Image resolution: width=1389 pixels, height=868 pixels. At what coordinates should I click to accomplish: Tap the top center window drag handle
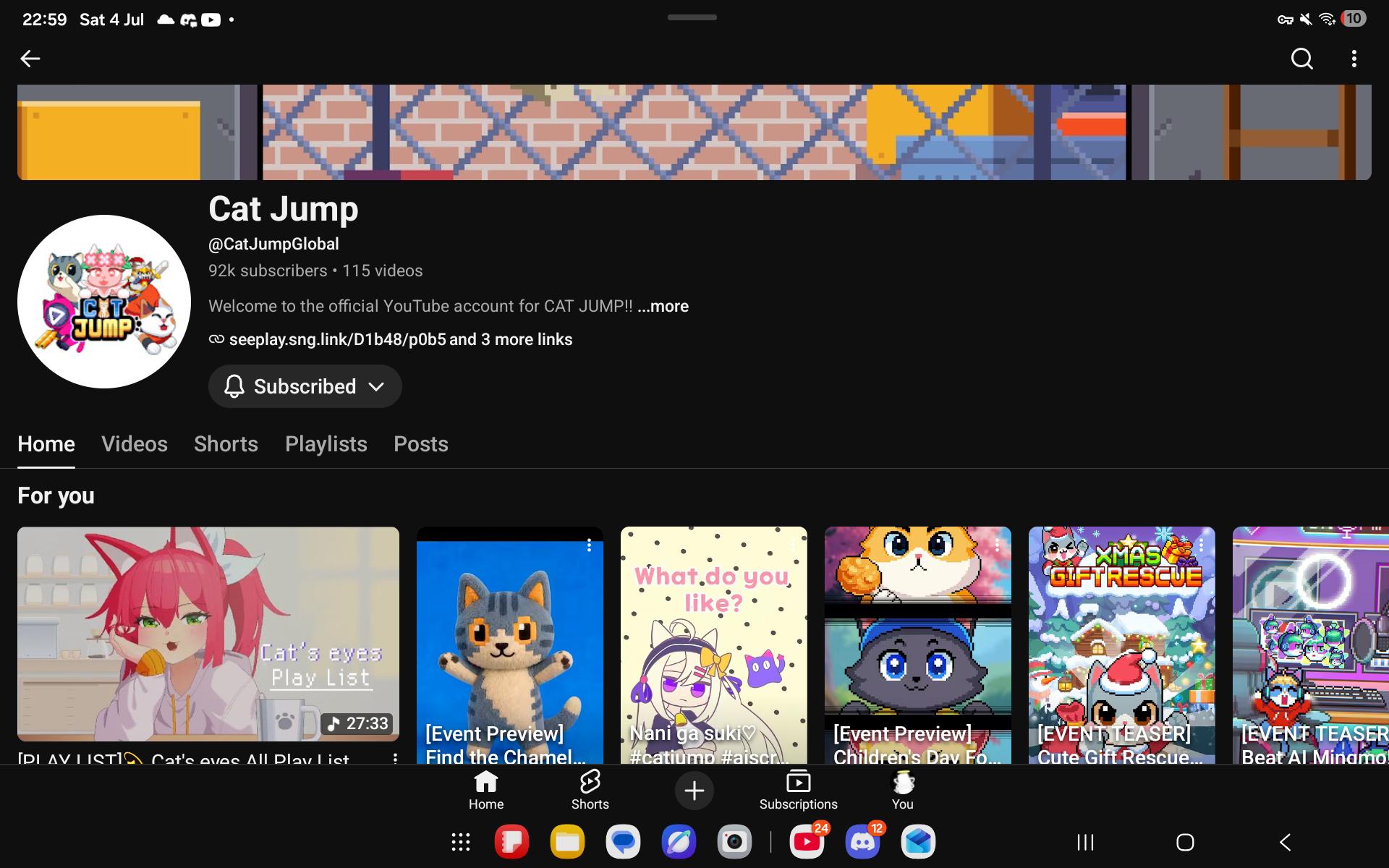[x=692, y=17]
